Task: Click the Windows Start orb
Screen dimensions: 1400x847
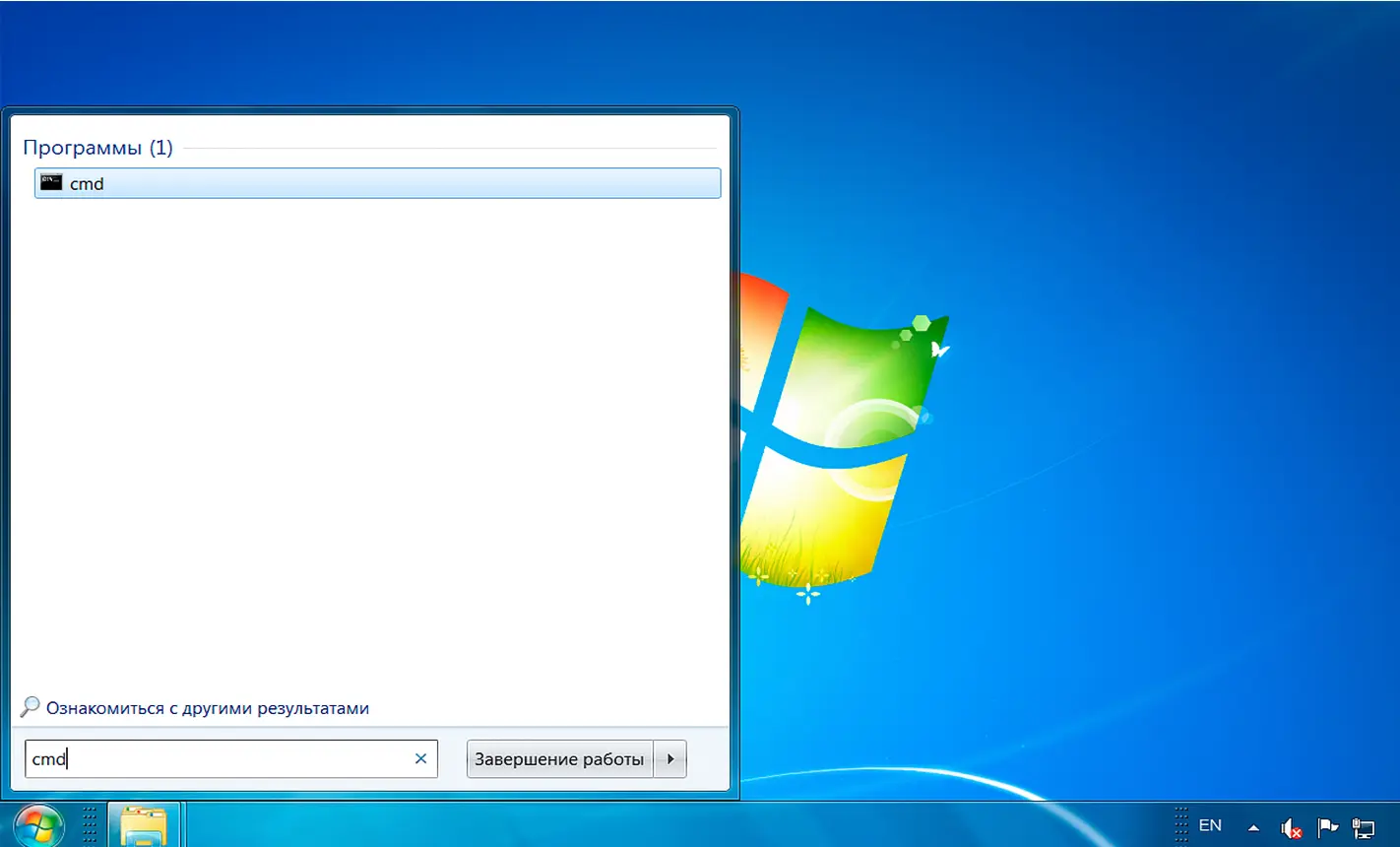Action: point(38,825)
